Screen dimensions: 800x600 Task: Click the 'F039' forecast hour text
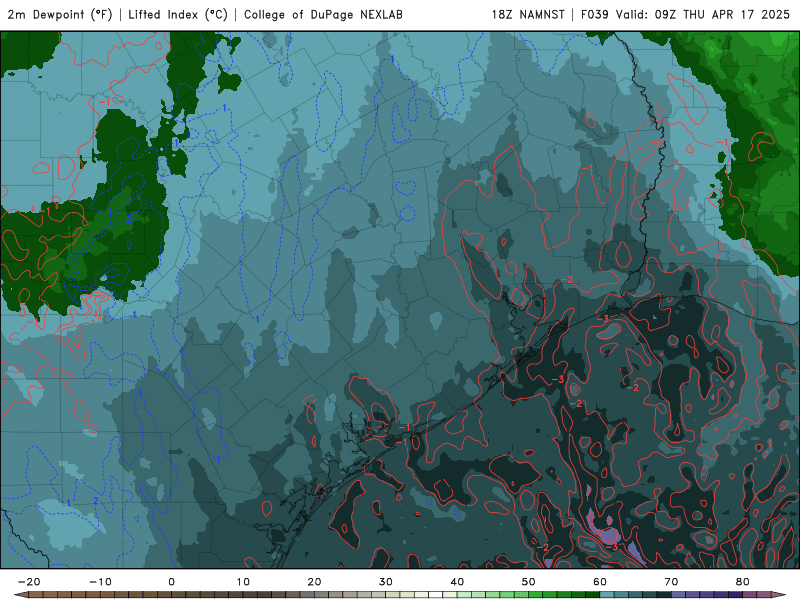coord(595,14)
